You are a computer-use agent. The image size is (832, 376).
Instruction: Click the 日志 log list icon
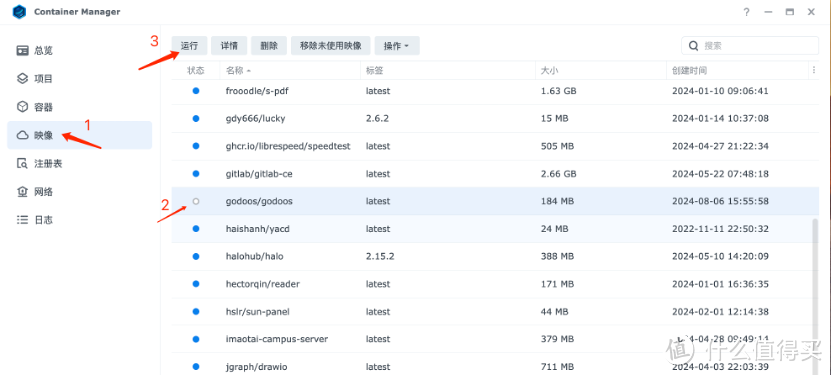click(22, 220)
